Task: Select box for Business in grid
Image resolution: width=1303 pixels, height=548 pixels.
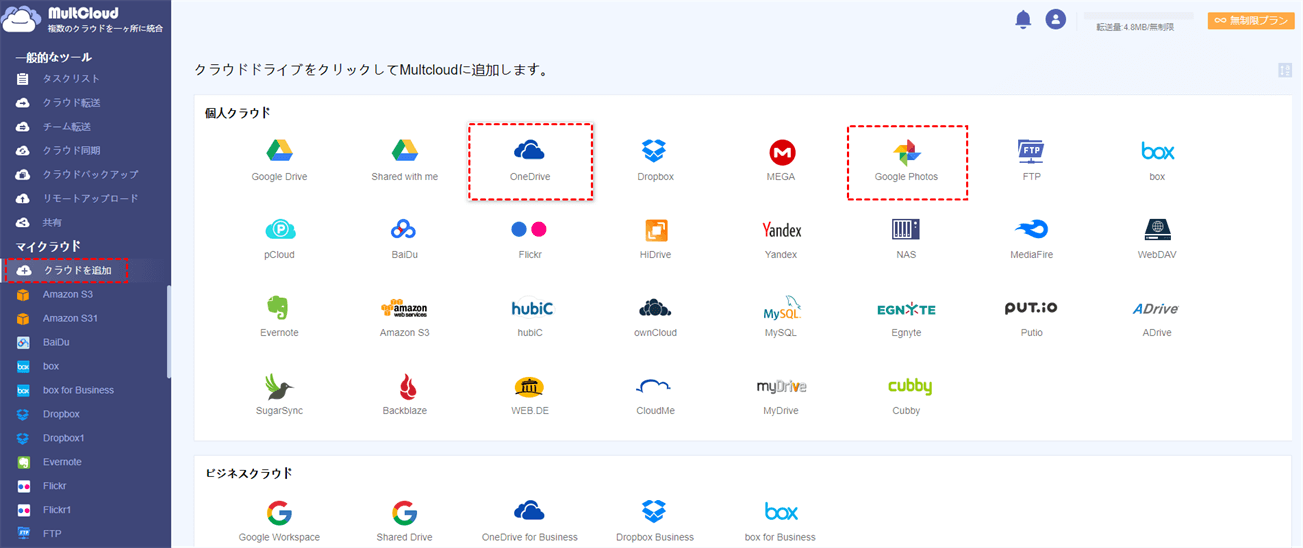Action: [781, 521]
